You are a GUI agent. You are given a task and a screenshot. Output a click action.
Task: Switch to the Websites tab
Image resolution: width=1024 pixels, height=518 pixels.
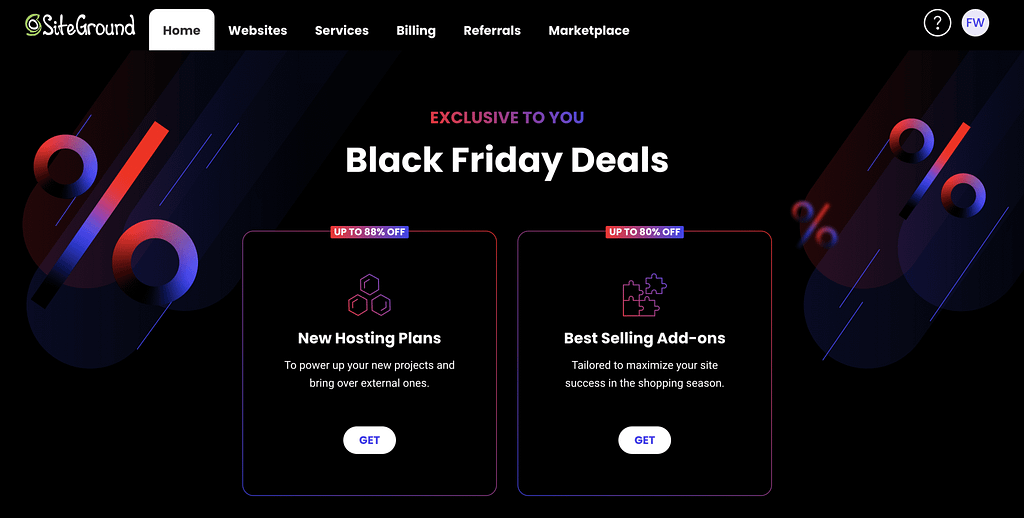coord(257,30)
